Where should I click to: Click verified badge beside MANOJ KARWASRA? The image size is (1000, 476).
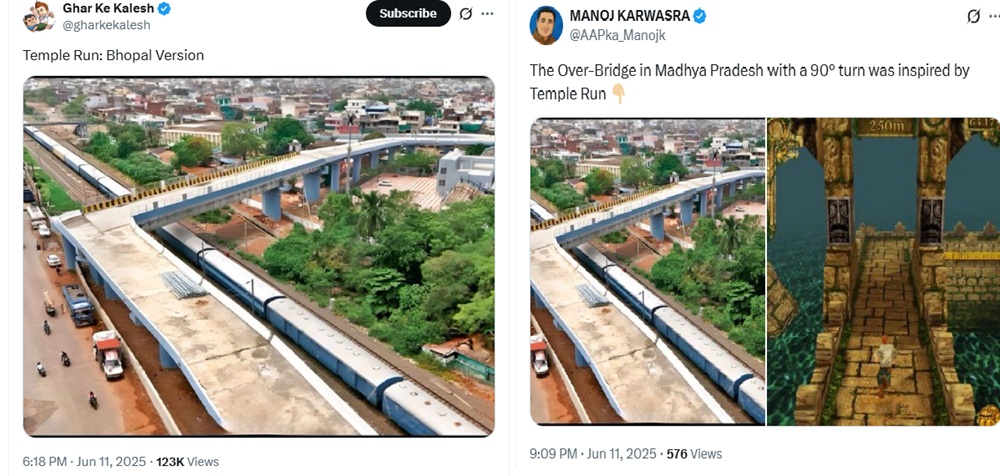click(701, 16)
